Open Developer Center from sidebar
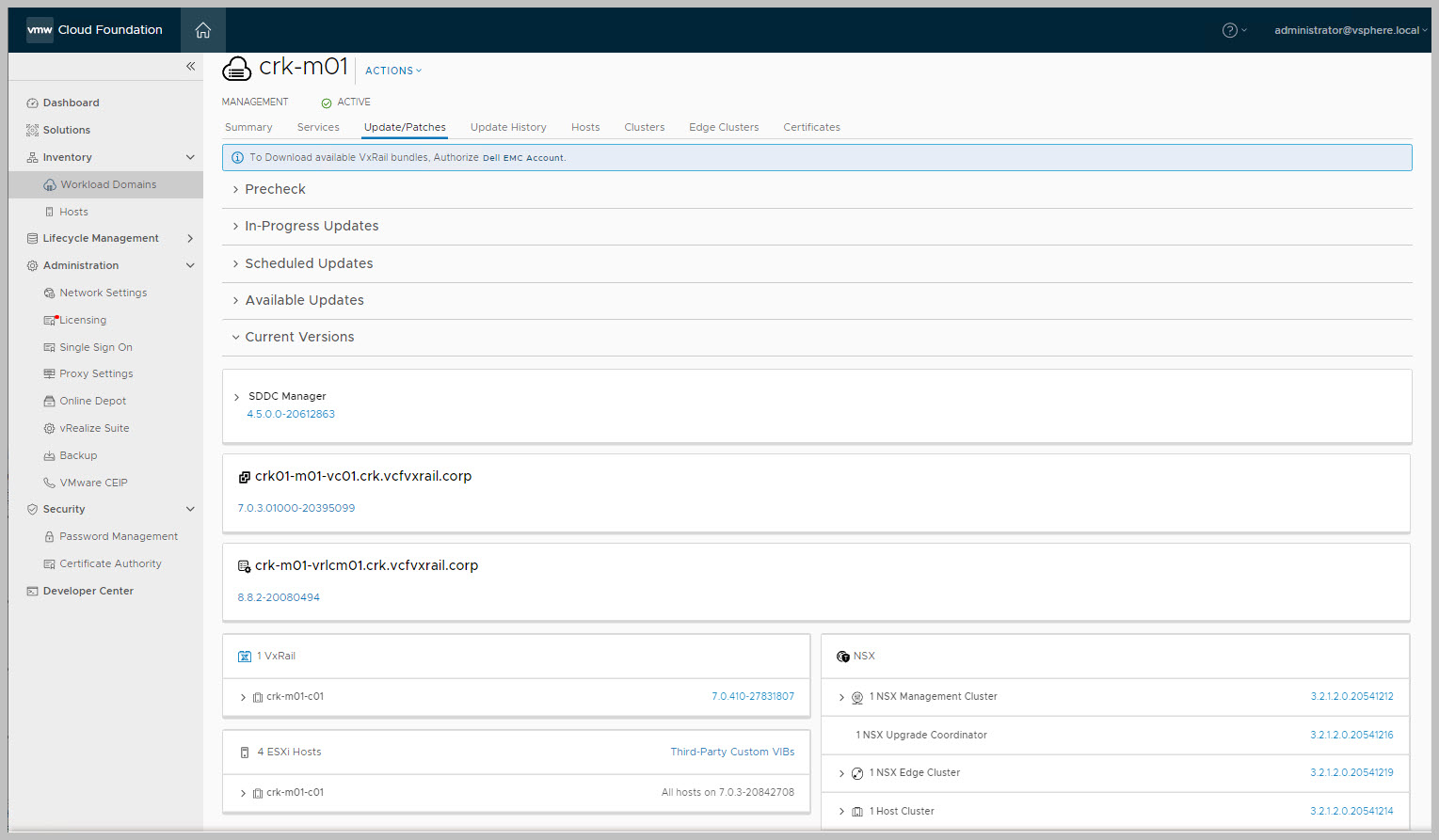The height and width of the screenshot is (840, 1439). 88,591
